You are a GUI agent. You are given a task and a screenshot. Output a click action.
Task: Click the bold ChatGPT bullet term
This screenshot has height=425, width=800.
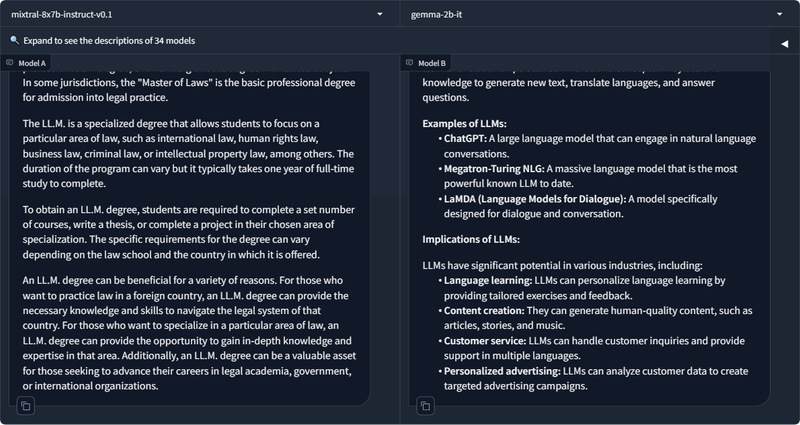[465, 138]
